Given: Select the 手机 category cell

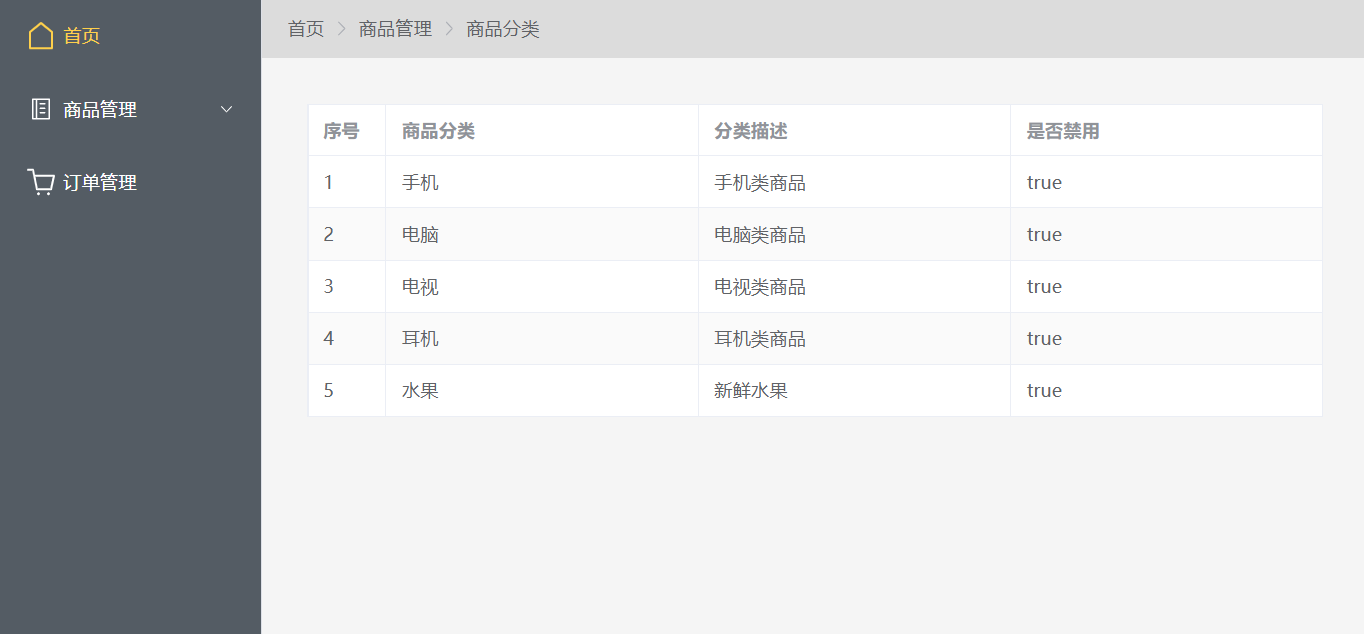Looking at the screenshot, I should 542,182.
